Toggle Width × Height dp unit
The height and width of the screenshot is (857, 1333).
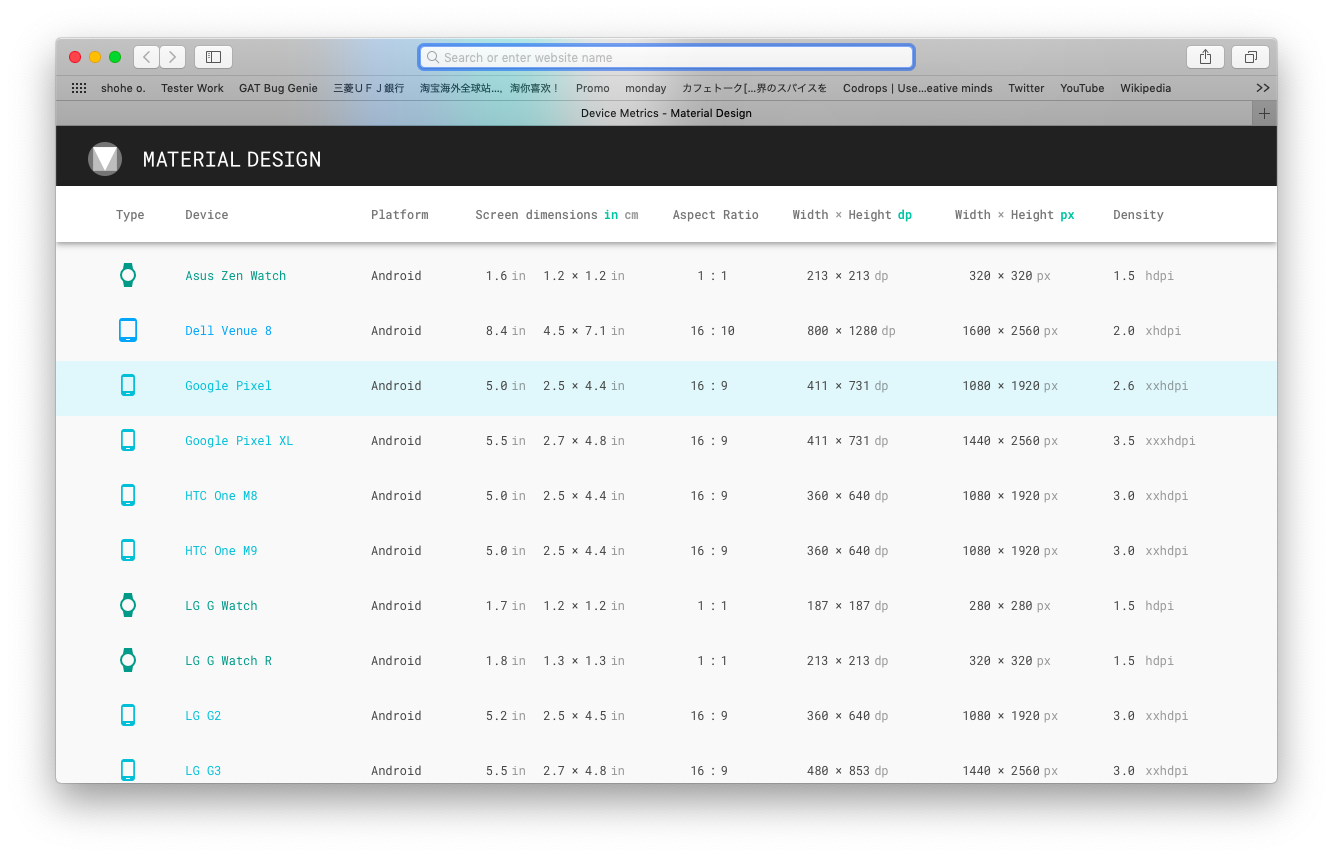[x=905, y=215]
